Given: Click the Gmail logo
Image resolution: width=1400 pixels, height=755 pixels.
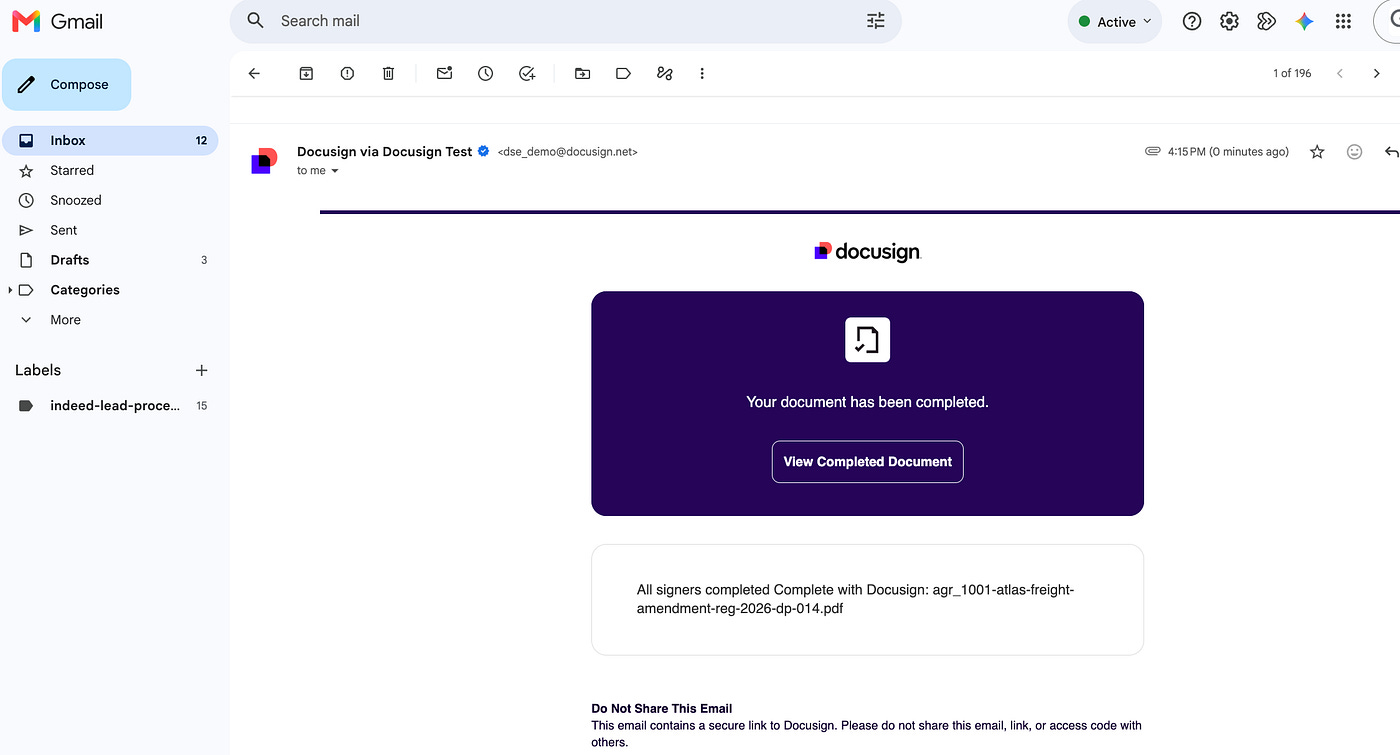Looking at the screenshot, I should [x=57, y=21].
